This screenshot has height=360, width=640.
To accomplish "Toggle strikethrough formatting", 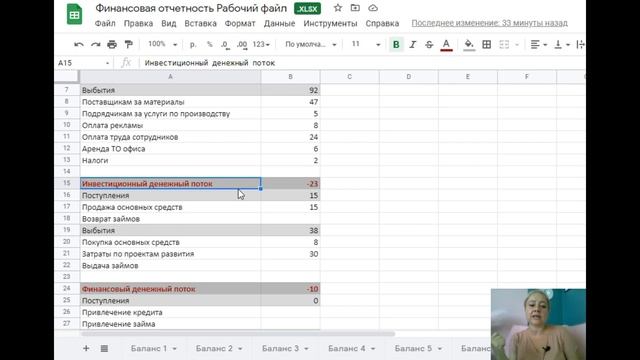I will pyautogui.click(x=429, y=44).
